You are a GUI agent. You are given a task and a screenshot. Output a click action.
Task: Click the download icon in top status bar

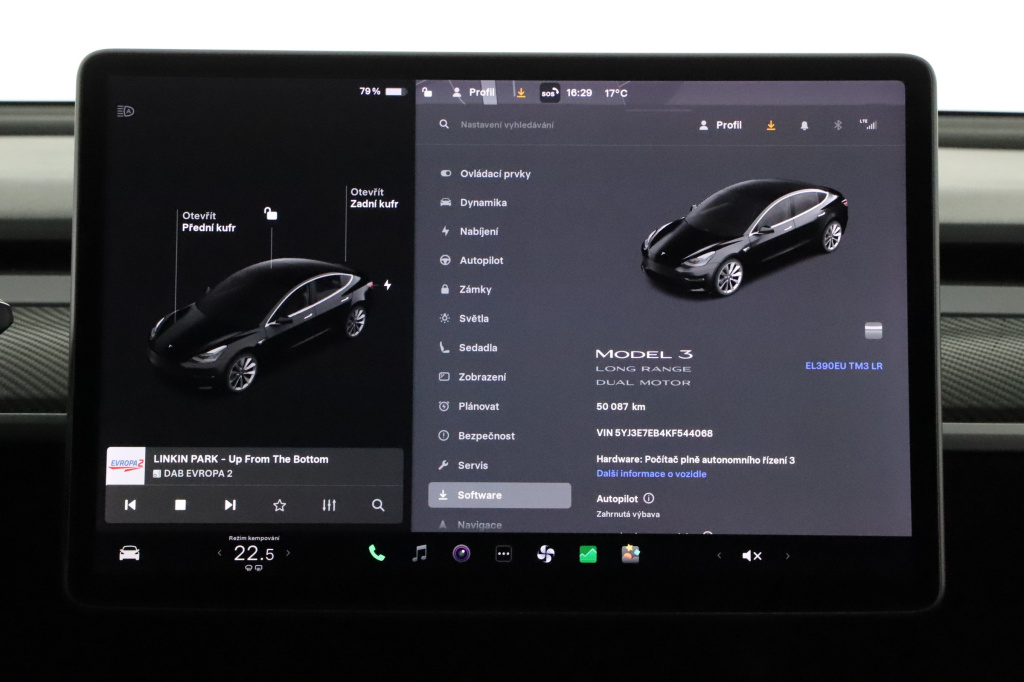click(x=520, y=93)
